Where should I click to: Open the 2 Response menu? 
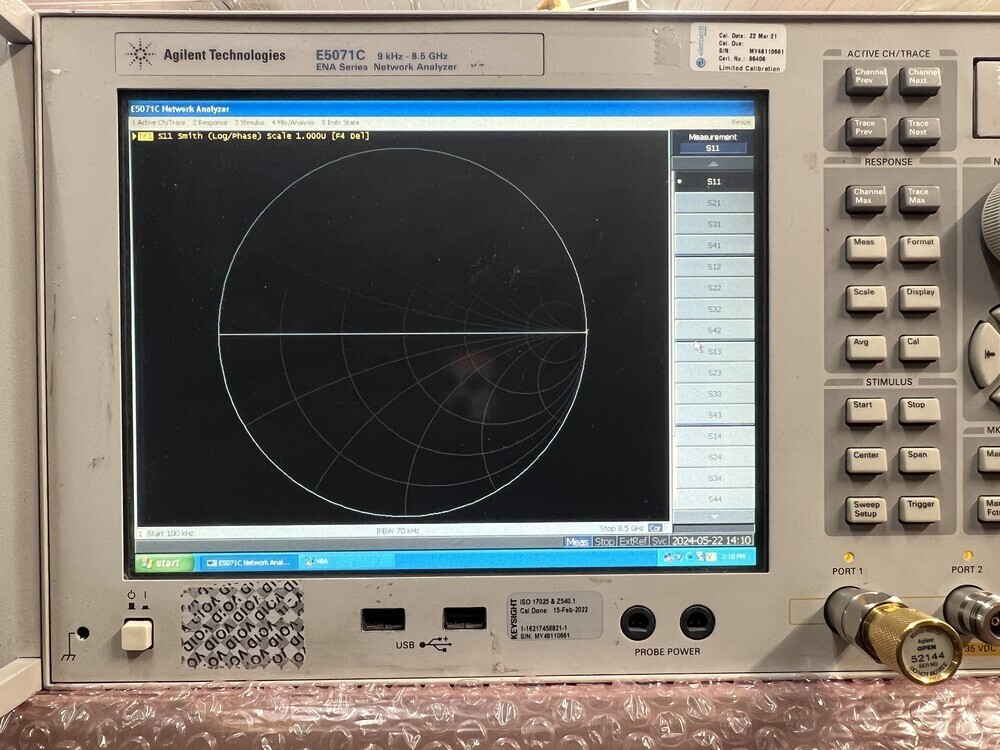[210, 122]
